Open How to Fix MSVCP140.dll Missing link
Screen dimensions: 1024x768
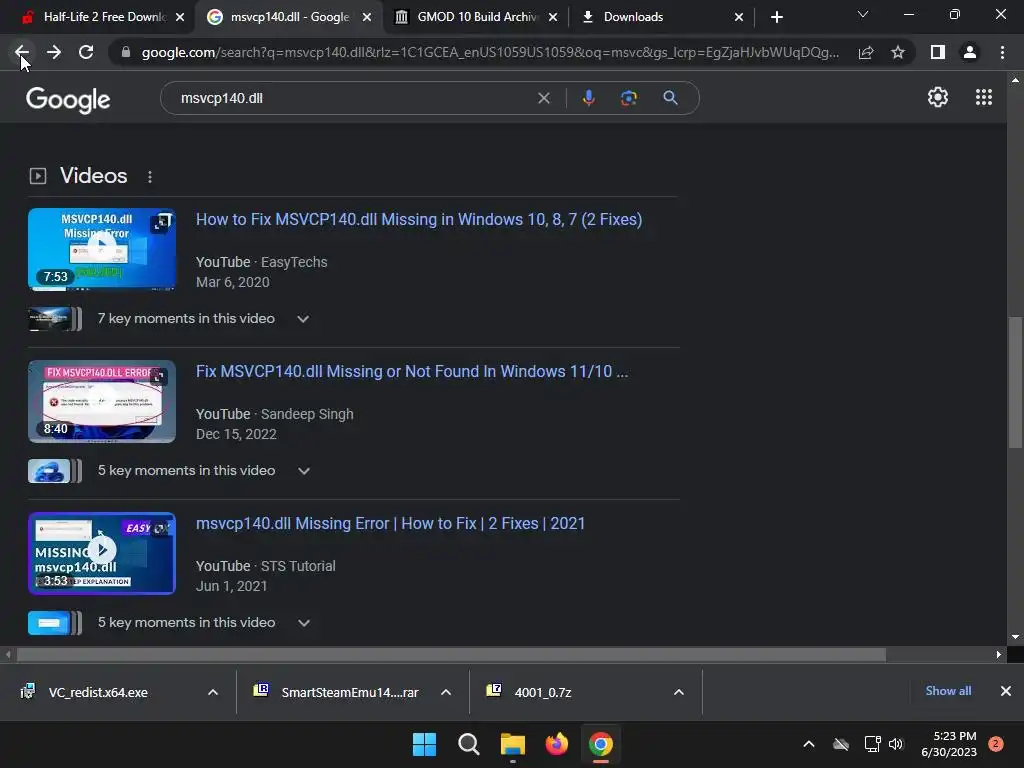coord(419,219)
